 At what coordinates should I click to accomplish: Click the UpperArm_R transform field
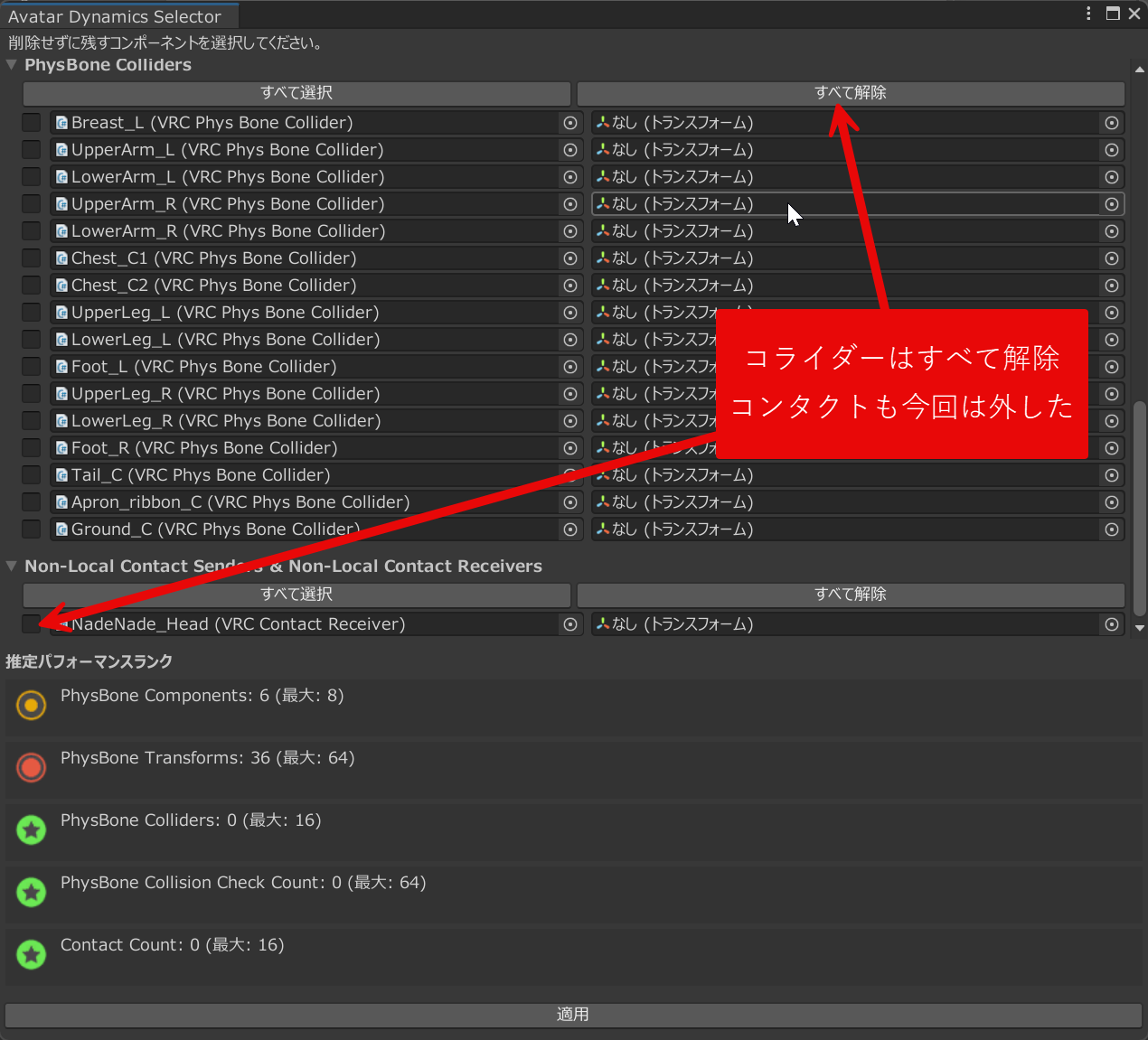click(x=845, y=204)
